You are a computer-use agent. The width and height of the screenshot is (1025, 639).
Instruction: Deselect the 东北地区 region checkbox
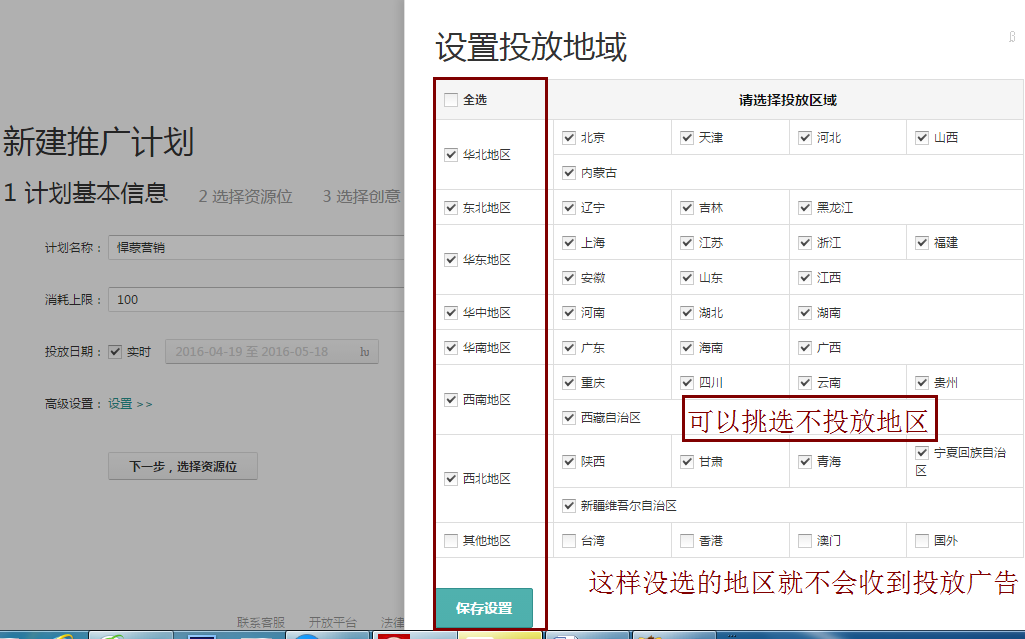(451, 208)
